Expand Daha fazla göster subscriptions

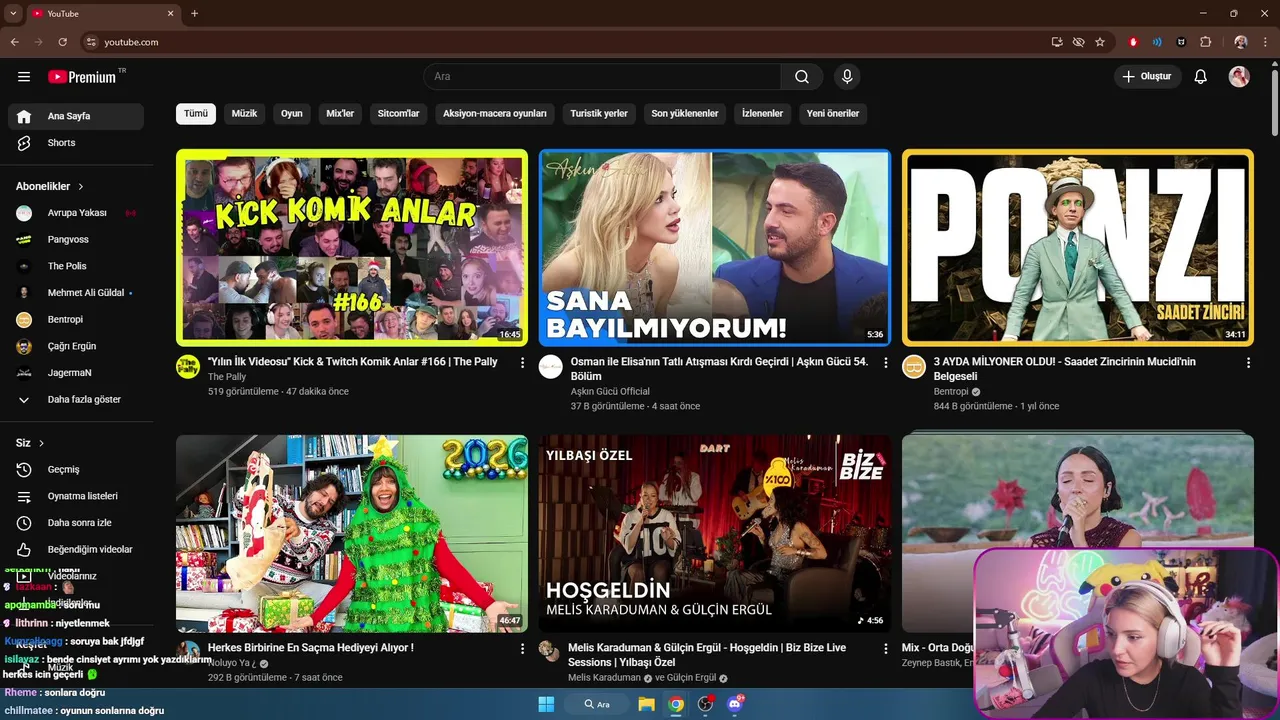[x=76, y=399]
